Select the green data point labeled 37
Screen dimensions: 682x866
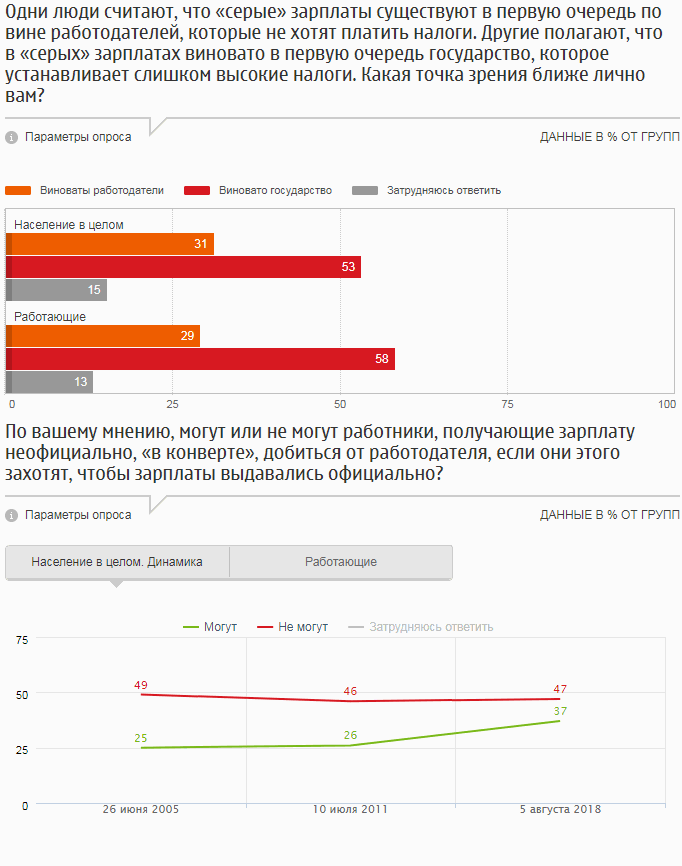560,720
